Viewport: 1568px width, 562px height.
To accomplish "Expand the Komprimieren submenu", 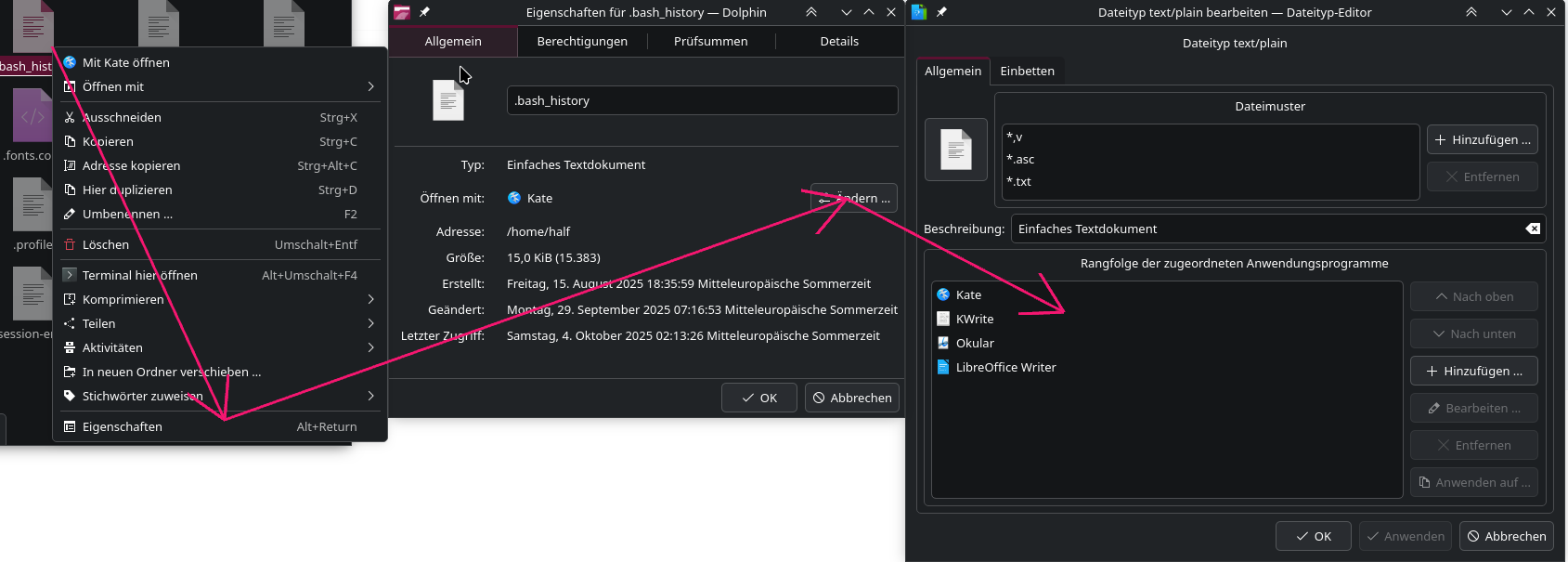I will coord(219,299).
